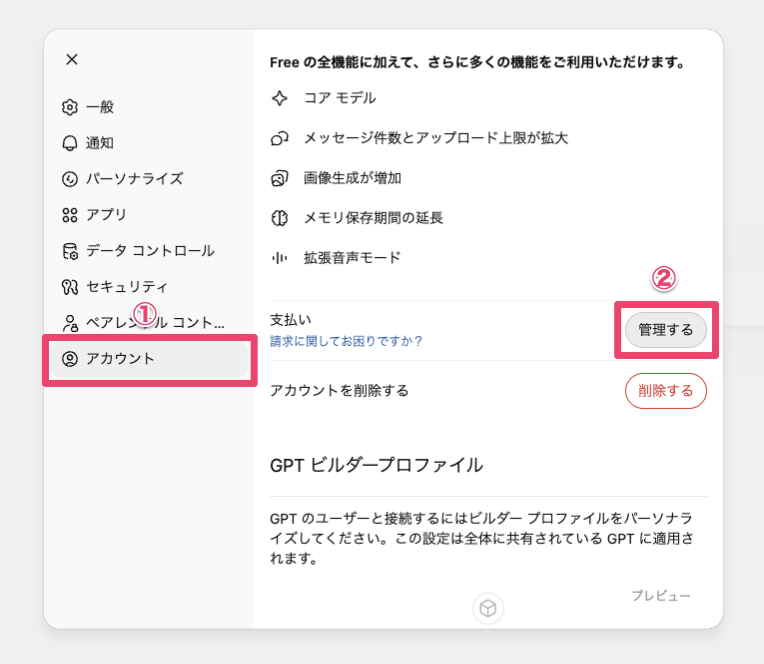Click the GPT のユーザーと接続するには description paragraph
This screenshot has height=664, width=764.
[481, 538]
